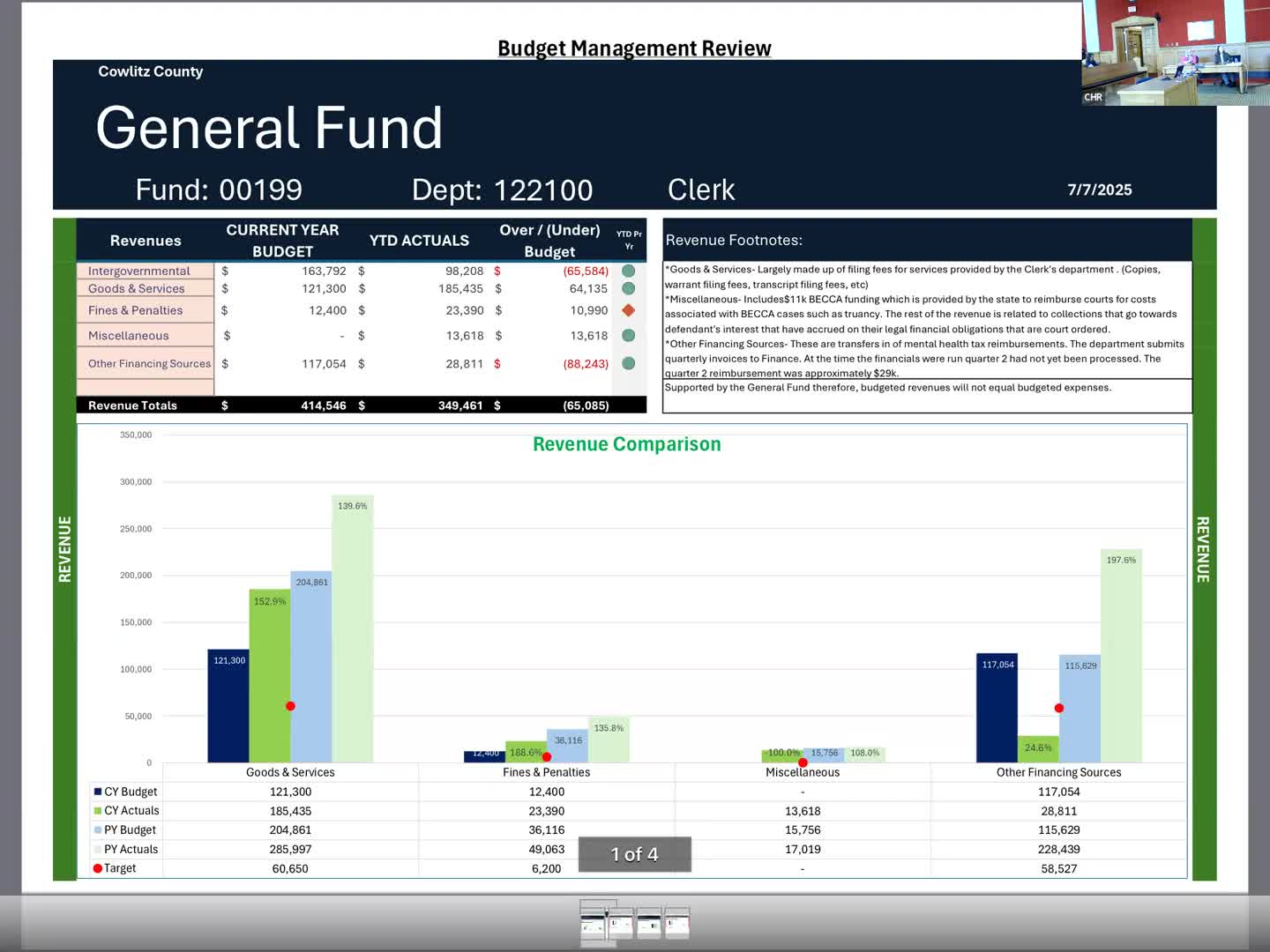Click the status circle in Intergovernmental row

(629, 271)
